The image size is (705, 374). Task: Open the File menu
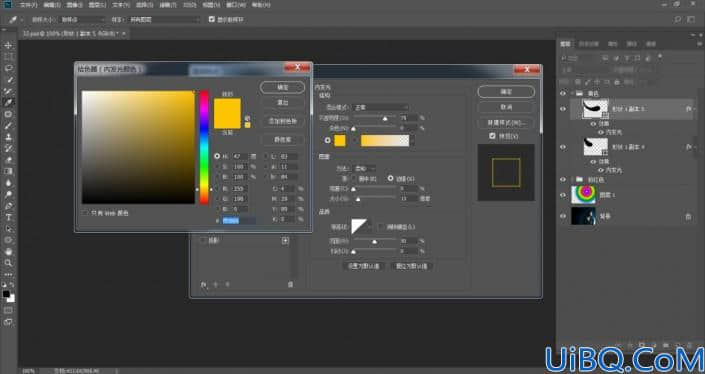pyautogui.click(x=28, y=5)
